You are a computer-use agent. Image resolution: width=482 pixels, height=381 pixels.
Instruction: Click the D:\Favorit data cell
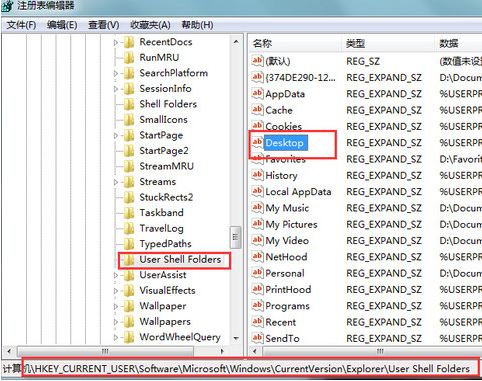(460, 159)
